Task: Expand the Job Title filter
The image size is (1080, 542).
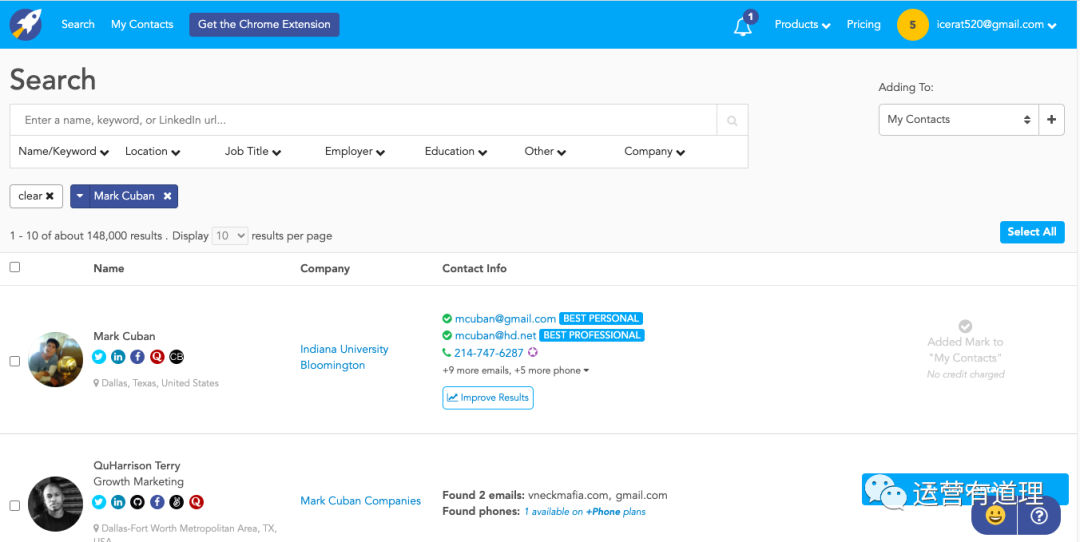Action: [x=253, y=152]
